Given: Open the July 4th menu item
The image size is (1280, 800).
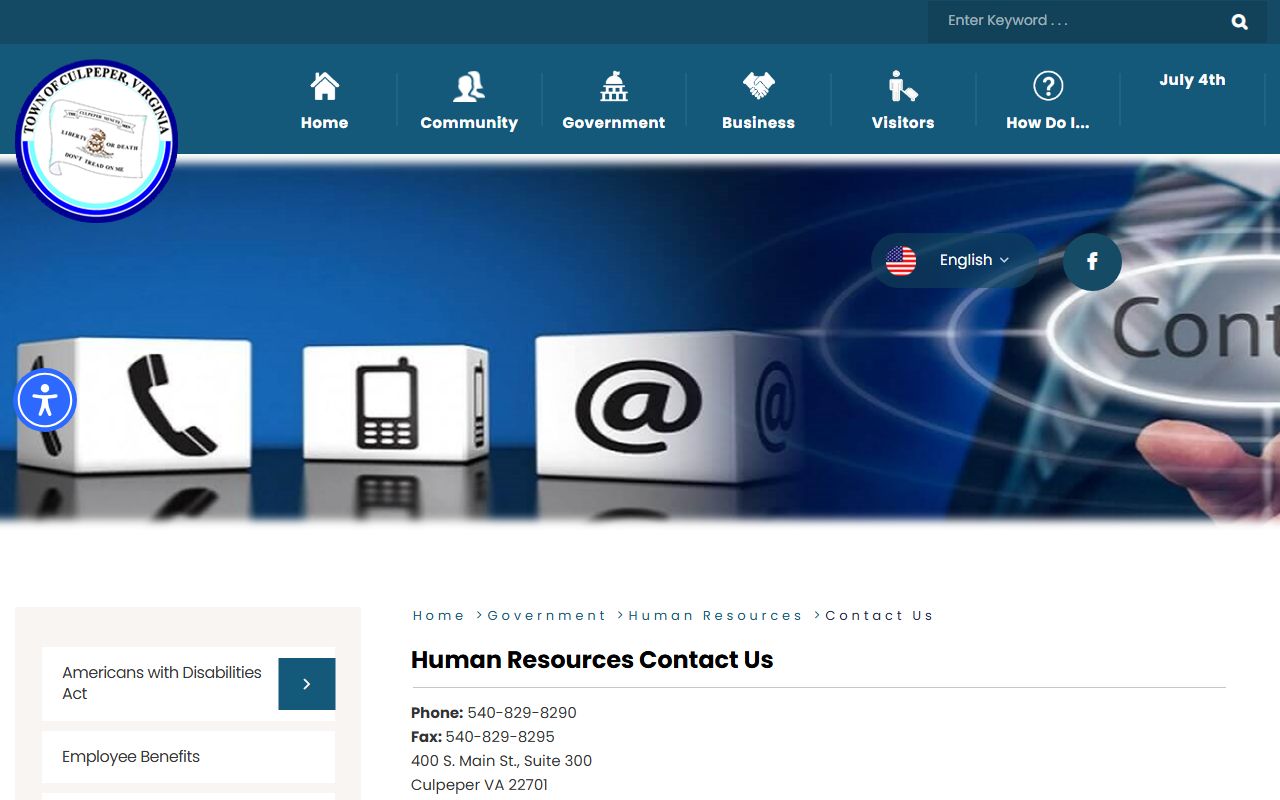Looking at the screenshot, I should 1192,80.
